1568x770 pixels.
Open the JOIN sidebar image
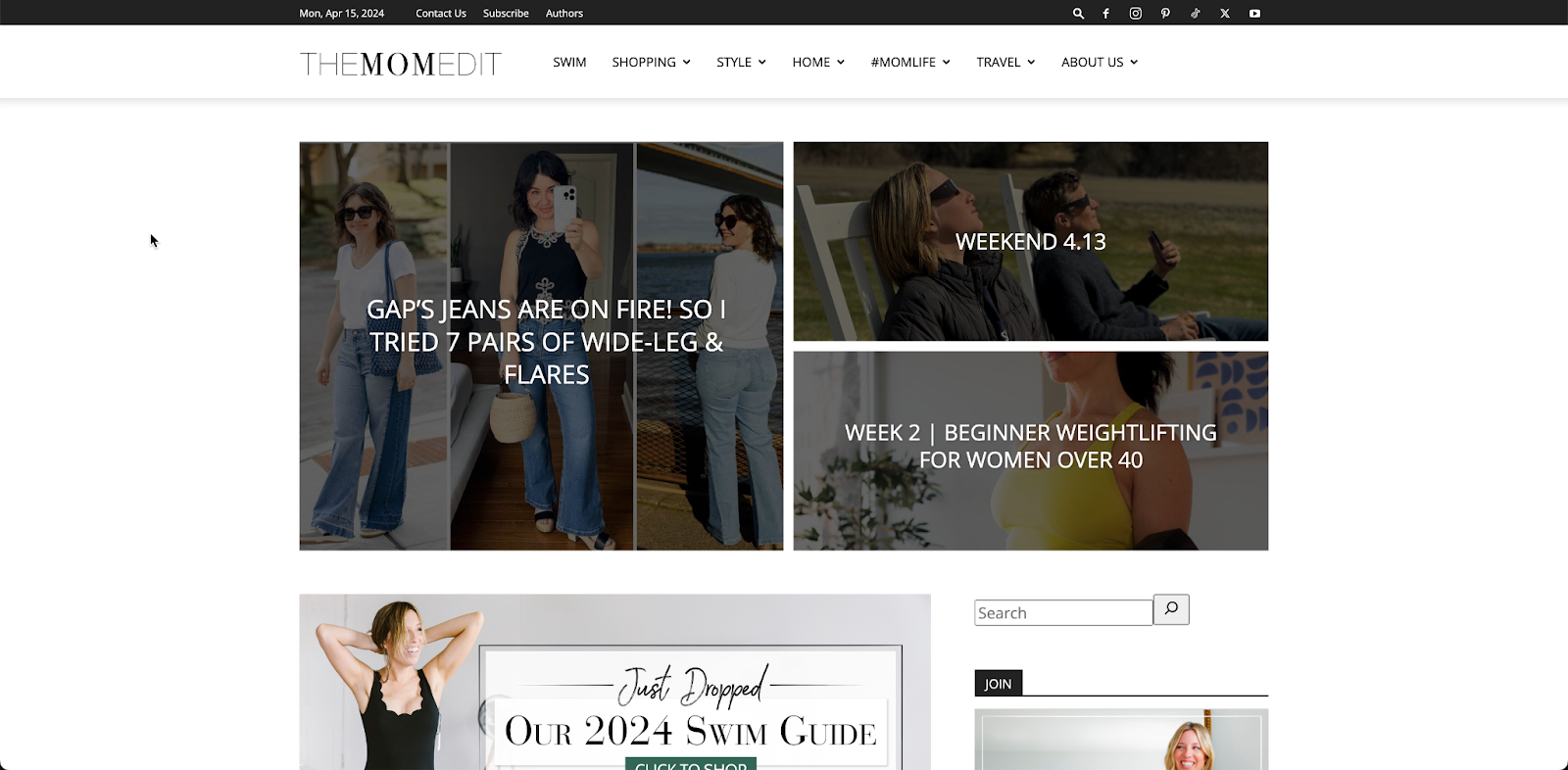(1121, 740)
